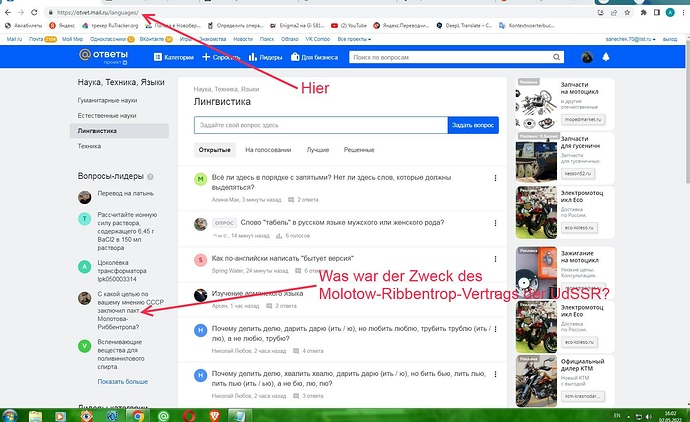Open the kebab menu for the любить люблю question

[x=495, y=329]
